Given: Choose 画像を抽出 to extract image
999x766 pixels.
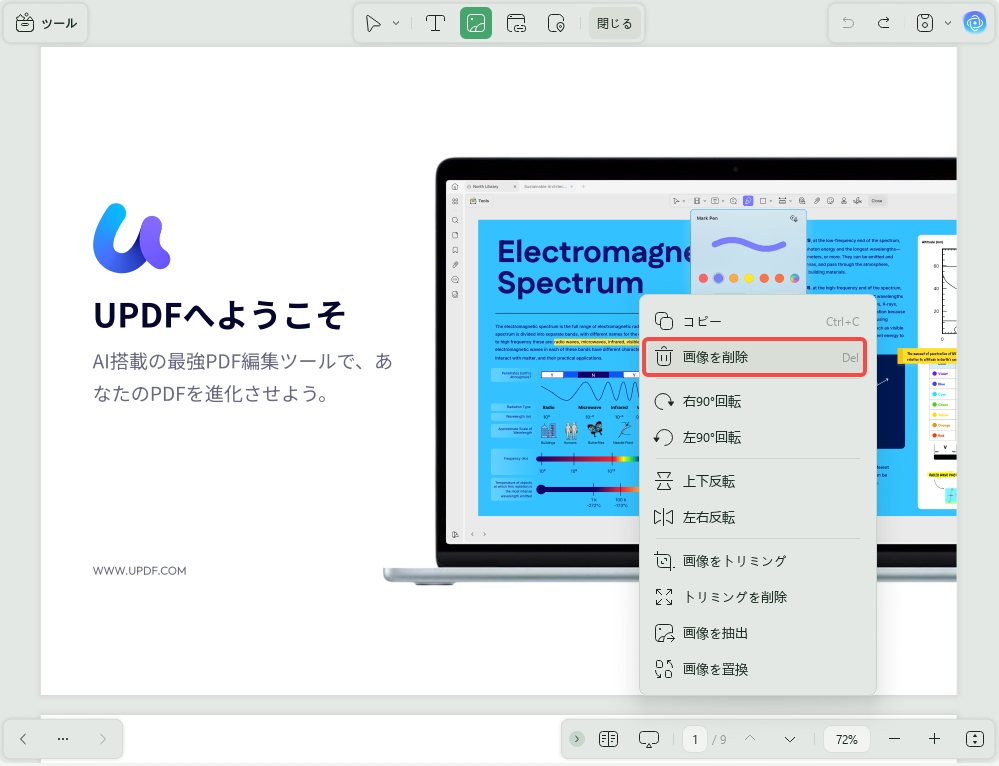Looking at the screenshot, I should coord(757,633).
